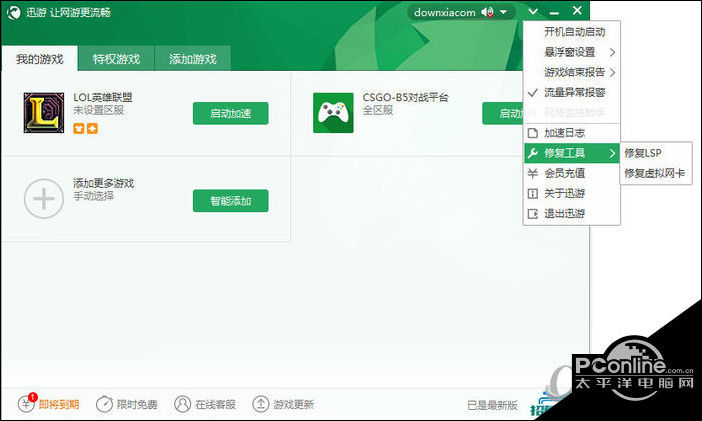702x421 pixels.
Task: Toggle the checked 流量异常报警 option
Action: [572, 93]
